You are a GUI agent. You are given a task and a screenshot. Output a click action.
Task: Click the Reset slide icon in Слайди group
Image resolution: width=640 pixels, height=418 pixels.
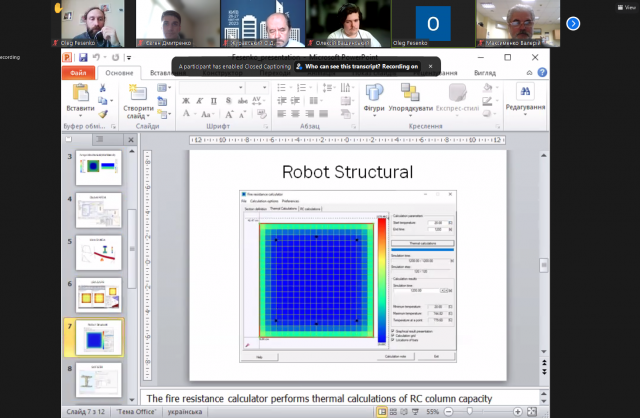(162, 101)
